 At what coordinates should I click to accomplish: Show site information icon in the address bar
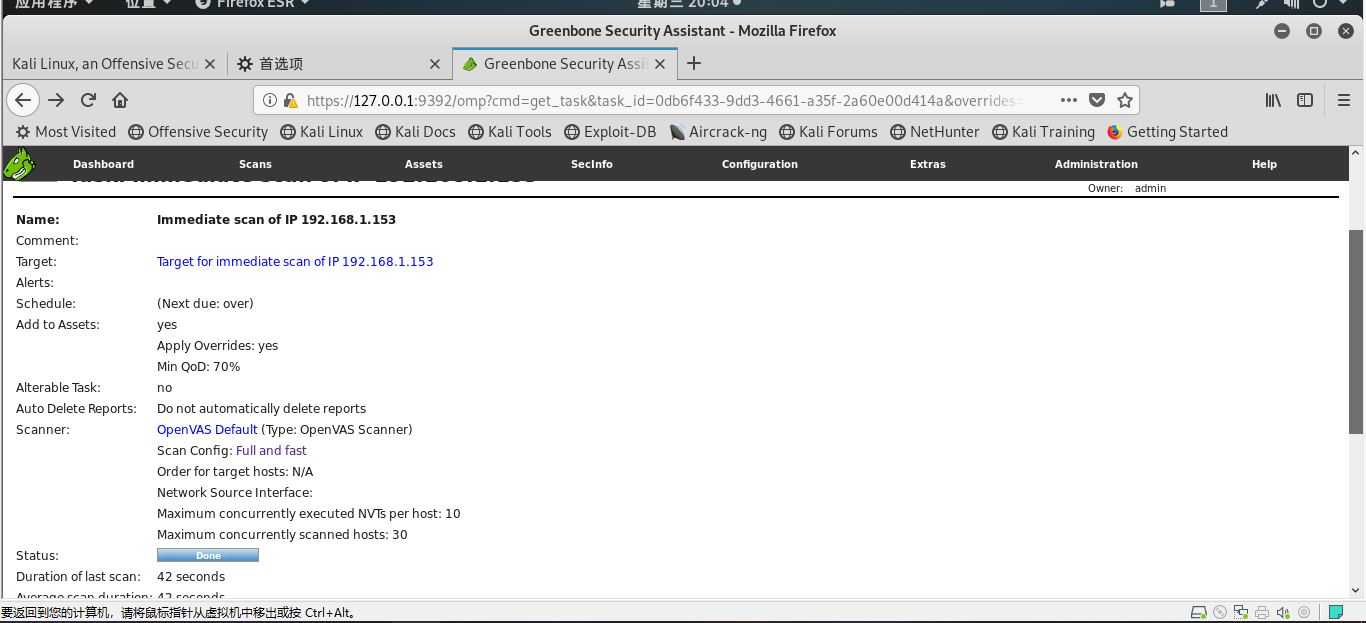point(269,100)
